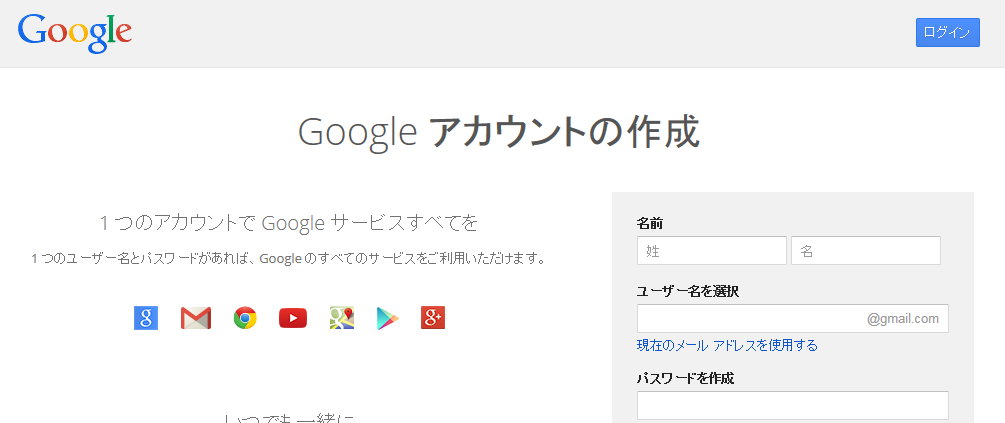Click the Google Play triangle icon
Screen dimensions: 1005x423
pos(388,318)
